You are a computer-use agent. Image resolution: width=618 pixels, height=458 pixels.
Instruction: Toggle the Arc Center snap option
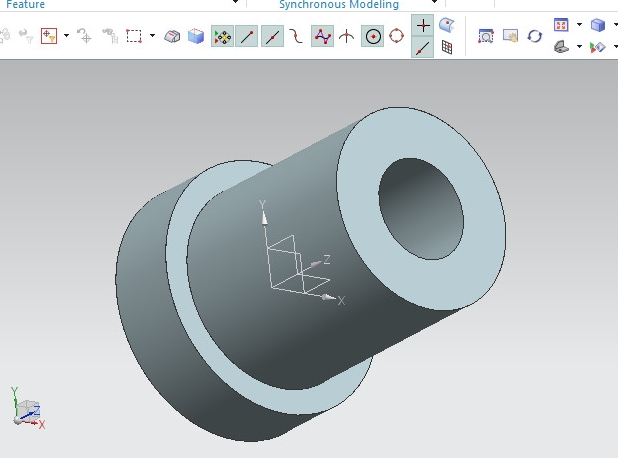pos(372,36)
